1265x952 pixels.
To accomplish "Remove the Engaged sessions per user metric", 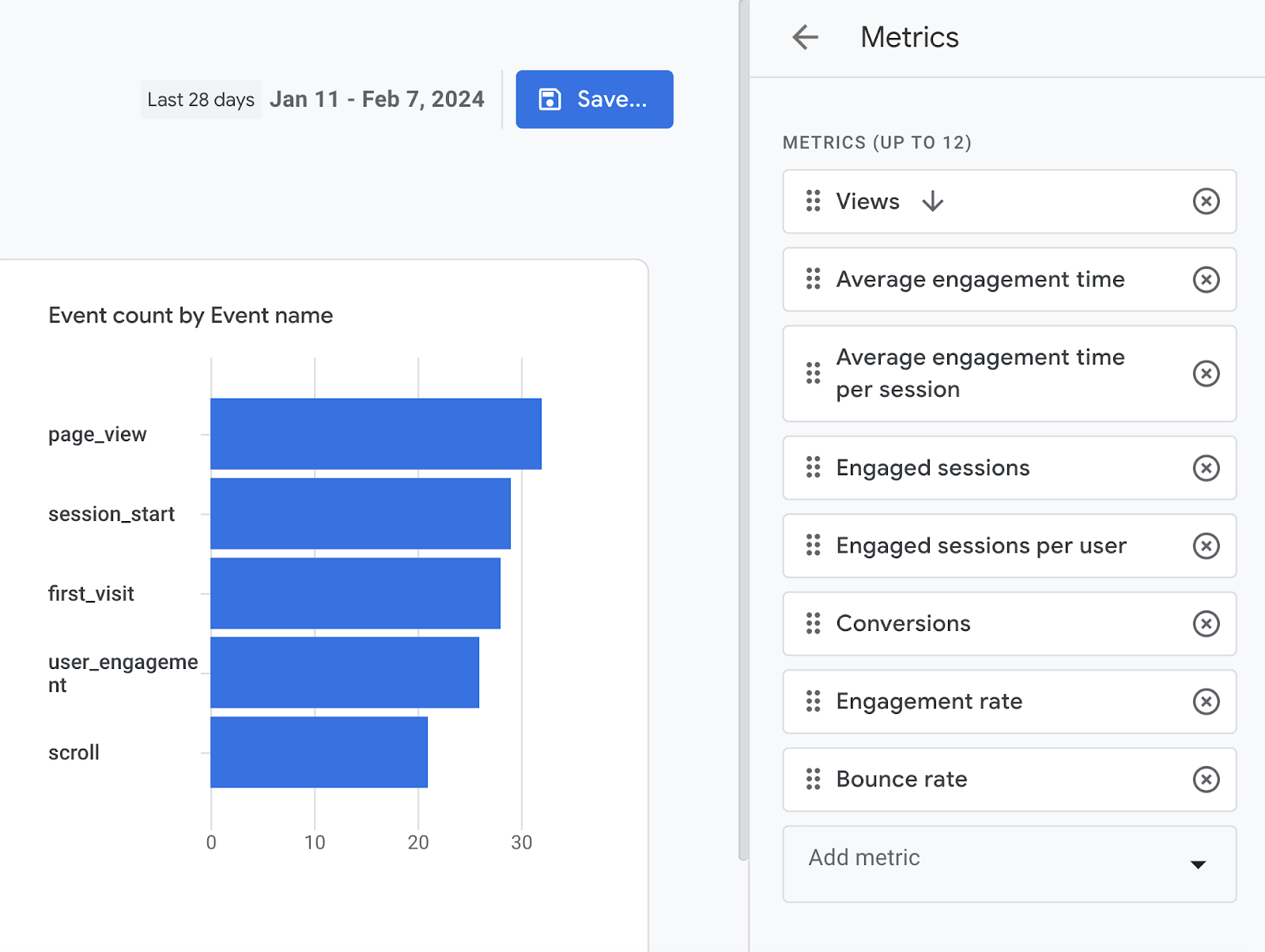I will click(x=1206, y=546).
